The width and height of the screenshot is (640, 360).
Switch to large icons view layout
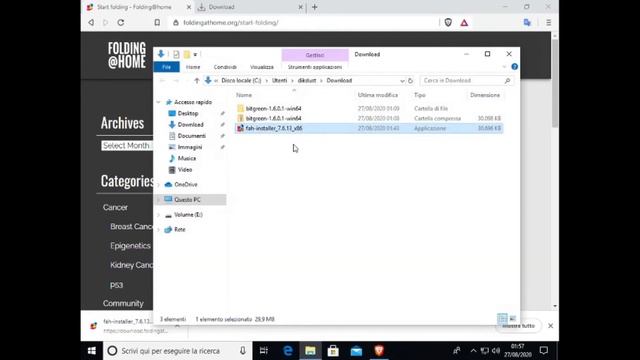coord(513,318)
